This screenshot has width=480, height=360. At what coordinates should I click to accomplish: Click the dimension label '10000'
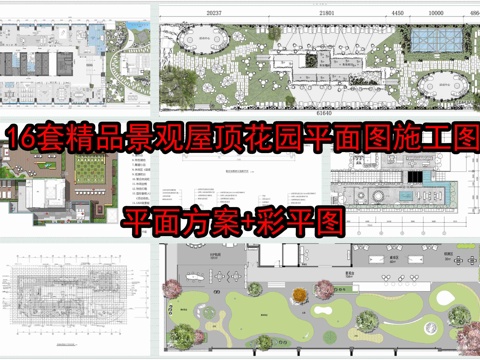(x=436, y=13)
